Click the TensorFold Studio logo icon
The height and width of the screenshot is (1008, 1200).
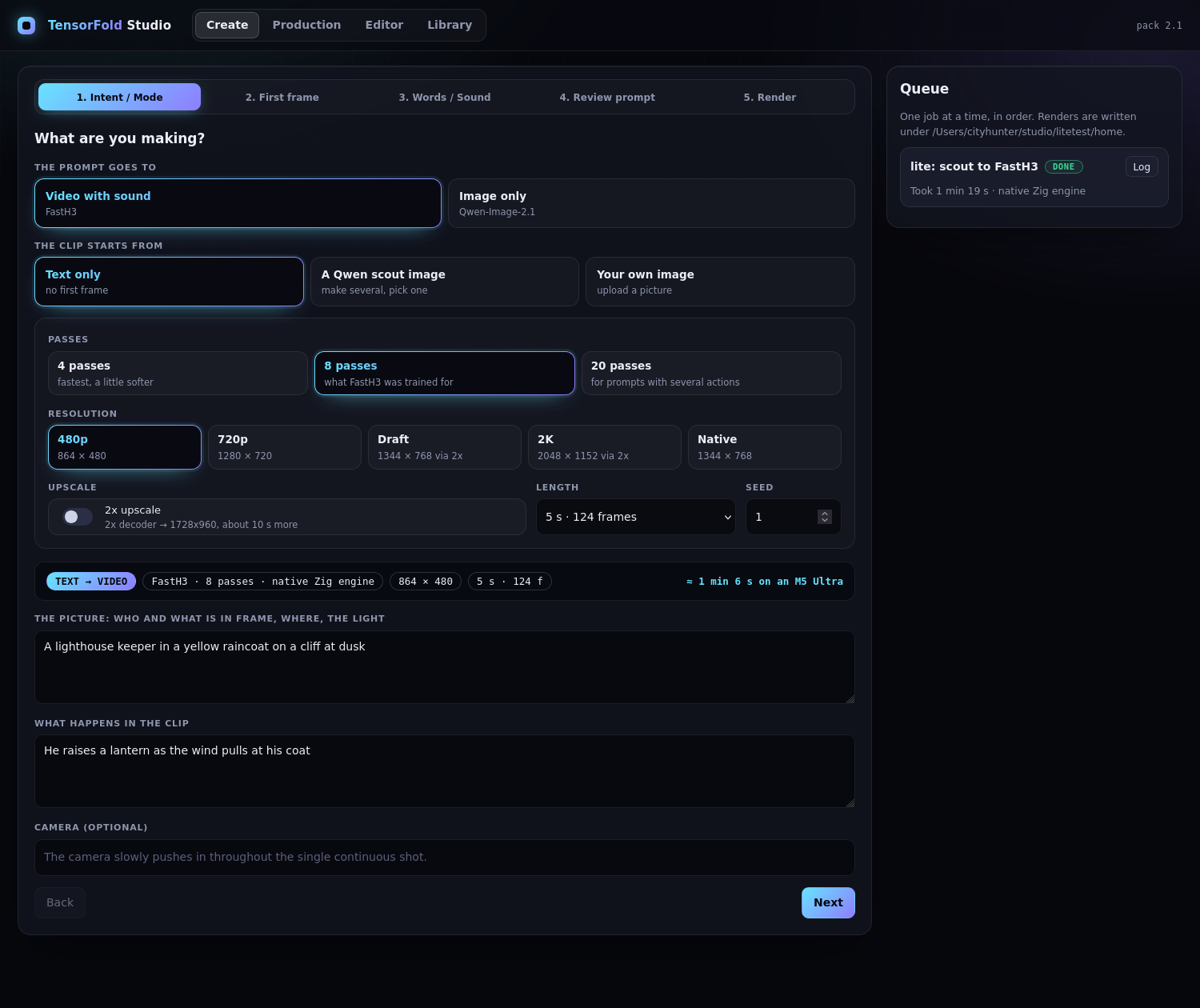[x=26, y=26]
